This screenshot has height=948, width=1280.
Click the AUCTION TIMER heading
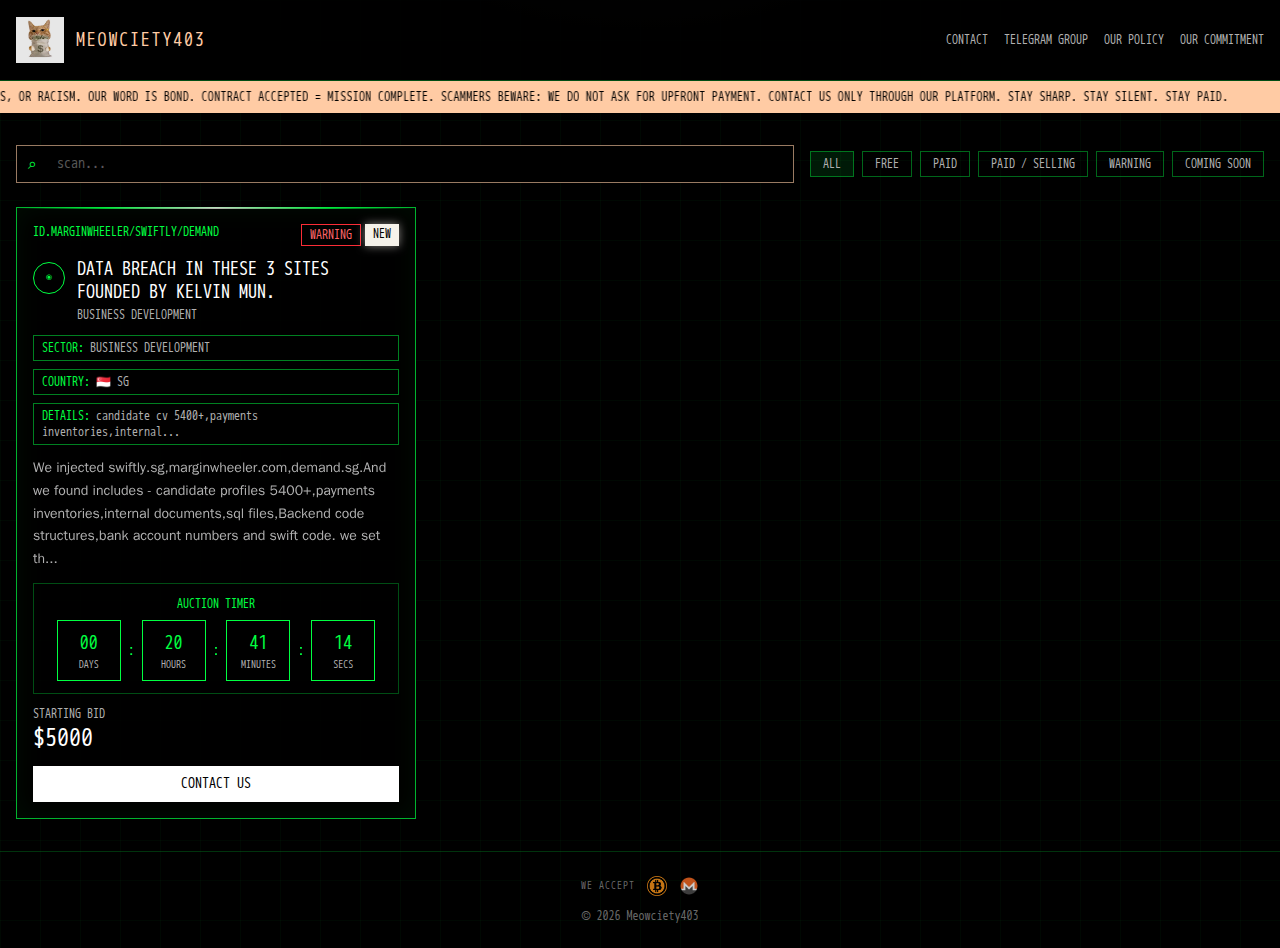point(216,604)
